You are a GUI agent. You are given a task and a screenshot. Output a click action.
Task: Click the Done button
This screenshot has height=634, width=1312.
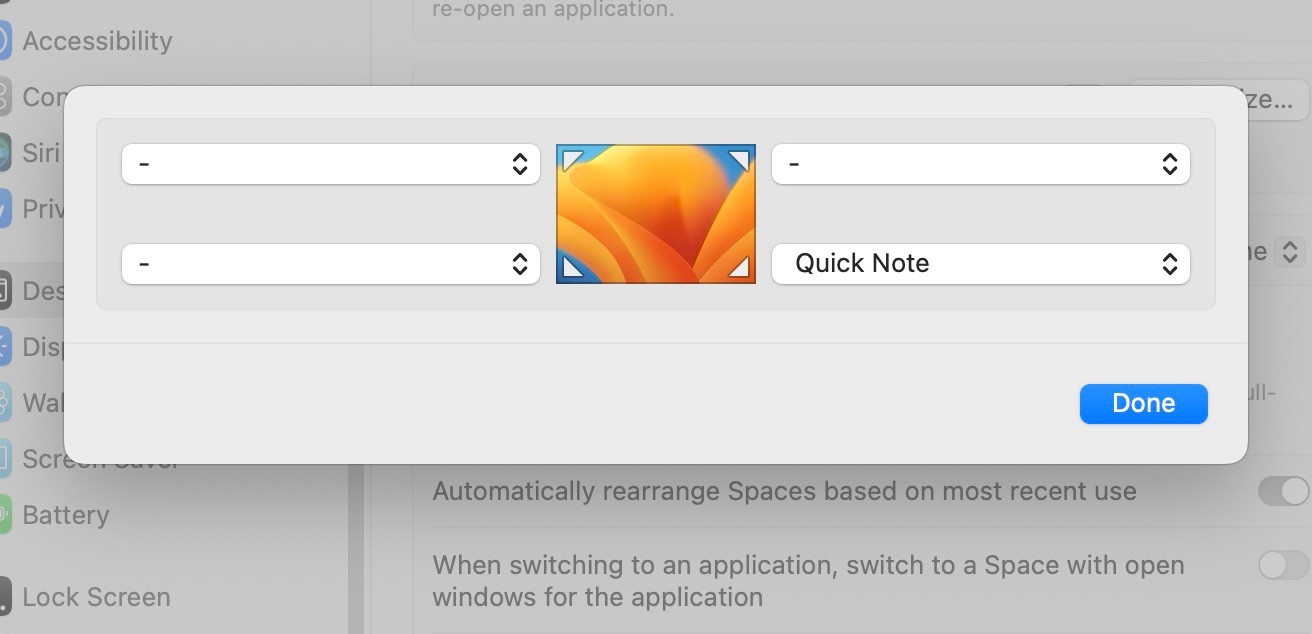click(1144, 403)
